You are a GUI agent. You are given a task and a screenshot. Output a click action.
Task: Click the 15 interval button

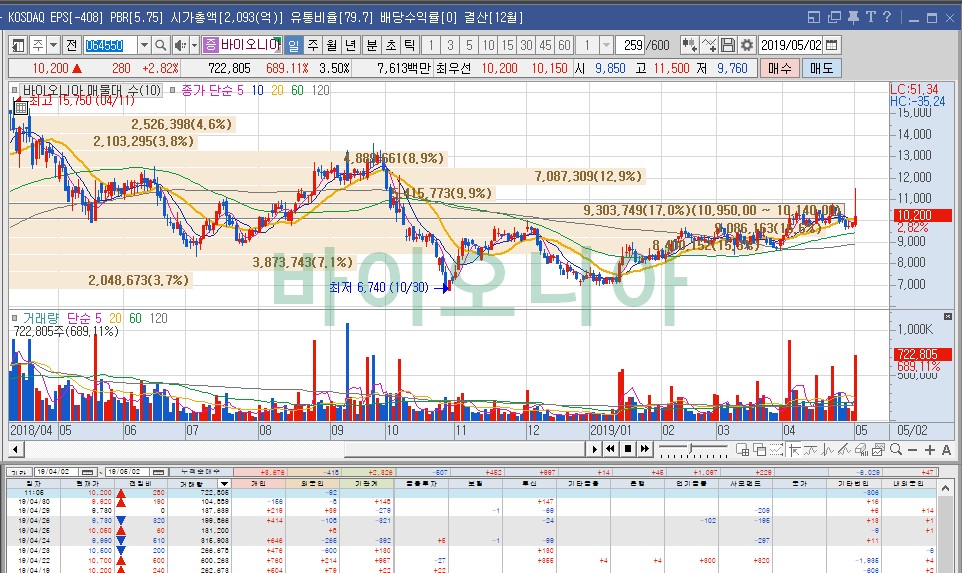[507, 45]
